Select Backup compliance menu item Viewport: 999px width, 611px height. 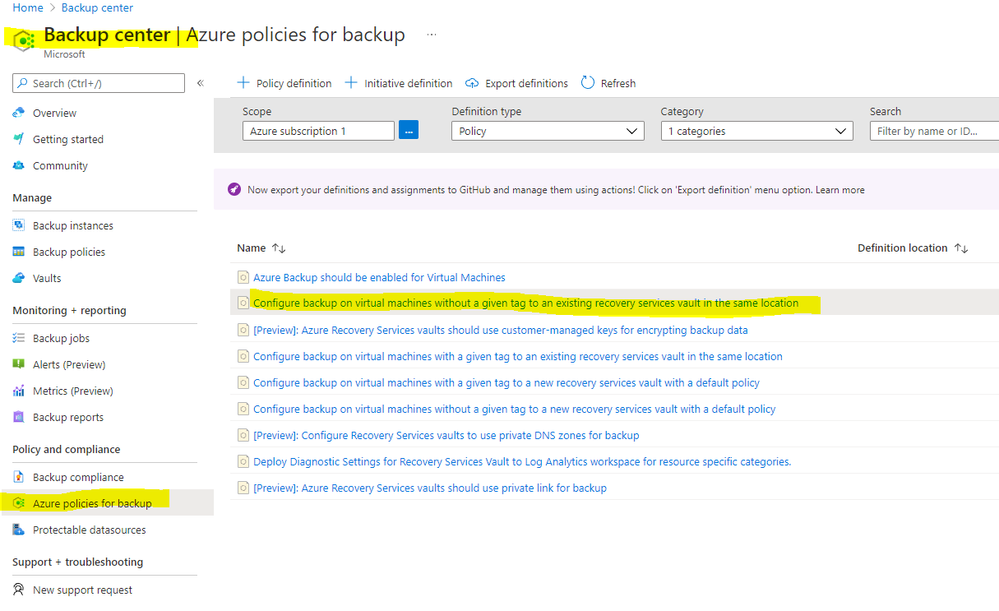click(78, 477)
